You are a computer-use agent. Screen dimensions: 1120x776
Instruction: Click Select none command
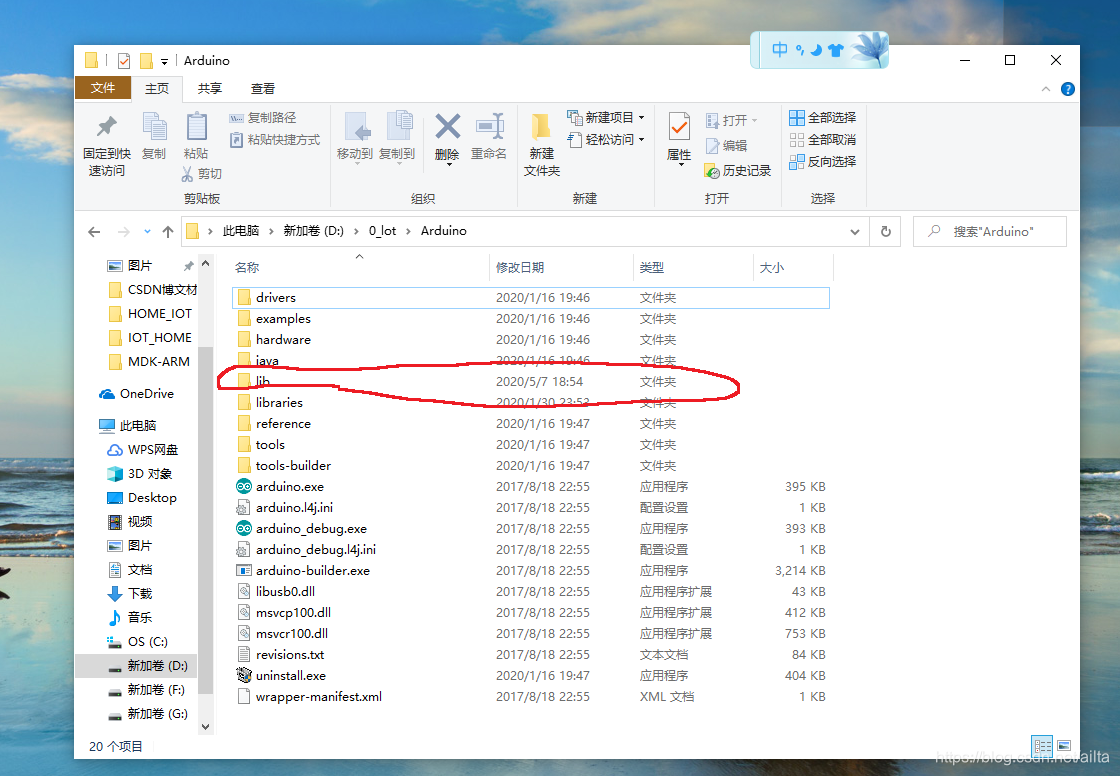[x=823, y=139]
